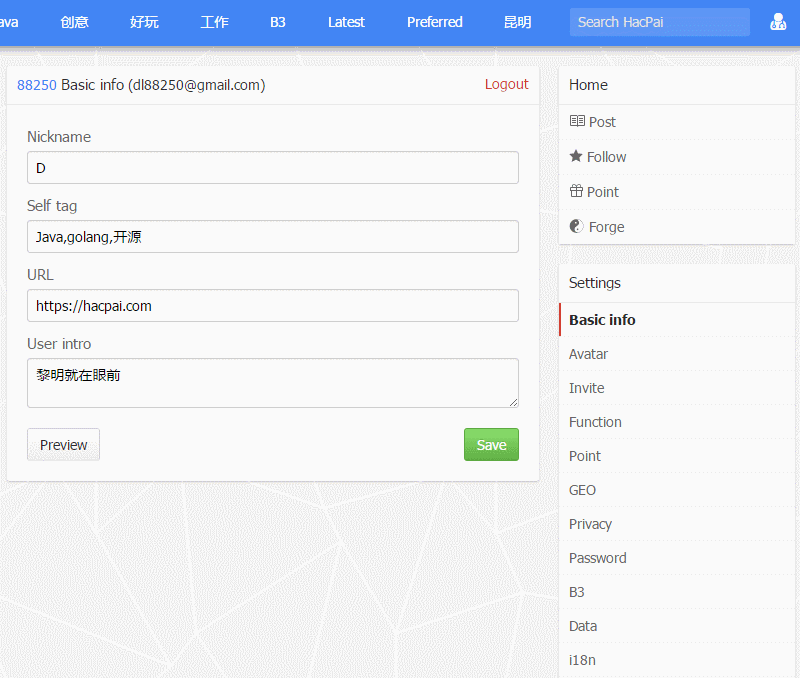This screenshot has width=800, height=678.
Task: Click into the Nickname input field
Action: (x=273, y=167)
